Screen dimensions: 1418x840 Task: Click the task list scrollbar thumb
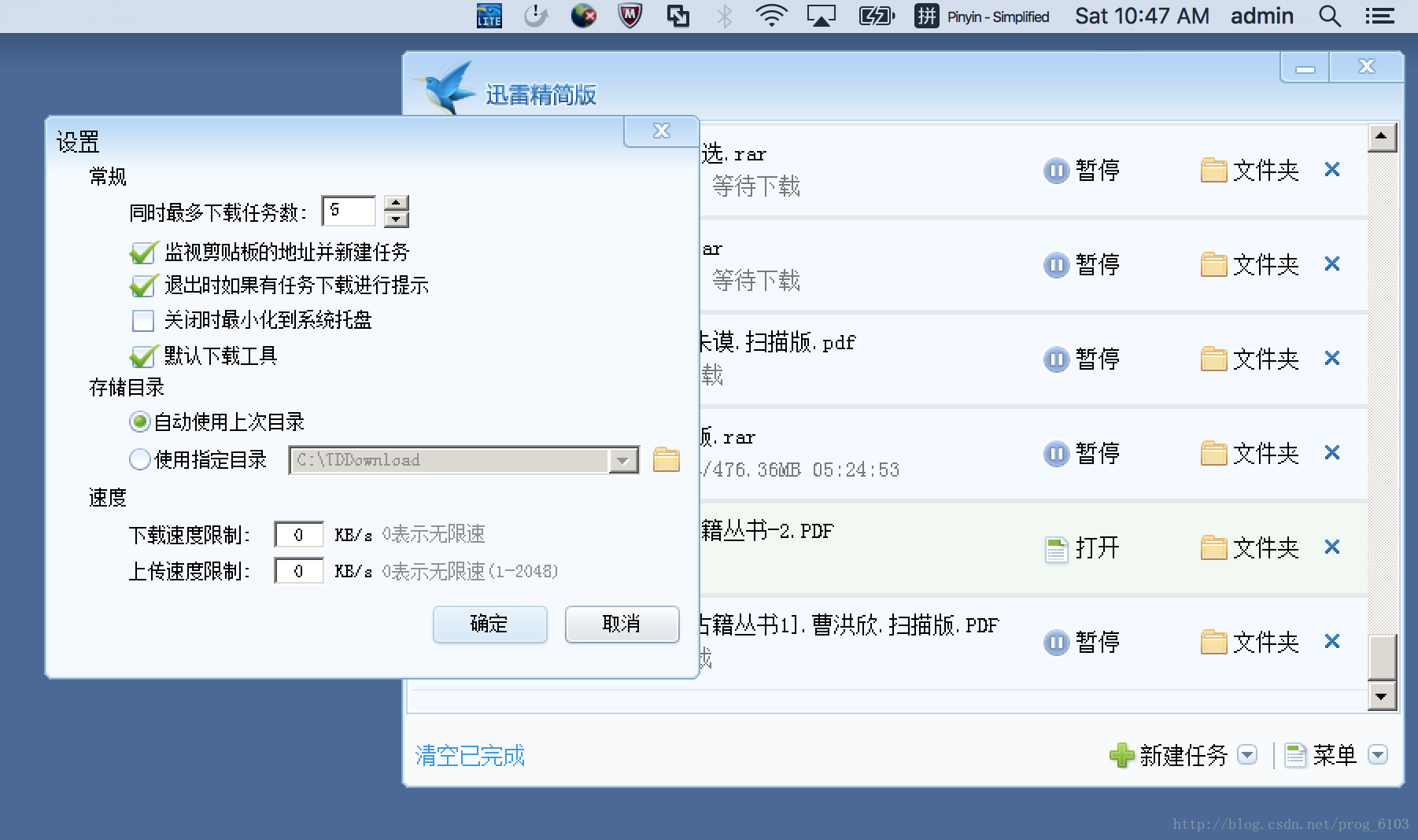tap(1383, 656)
